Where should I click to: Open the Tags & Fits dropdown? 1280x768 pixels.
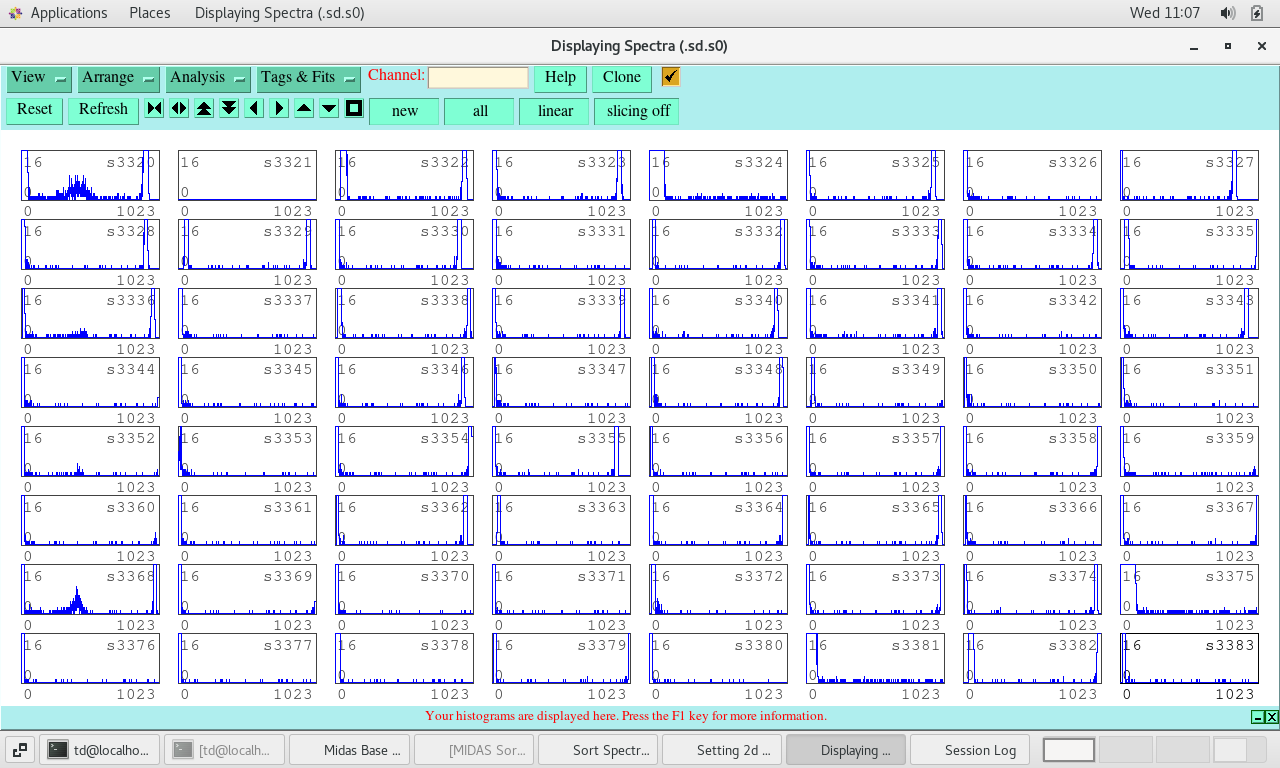point(308,78)
